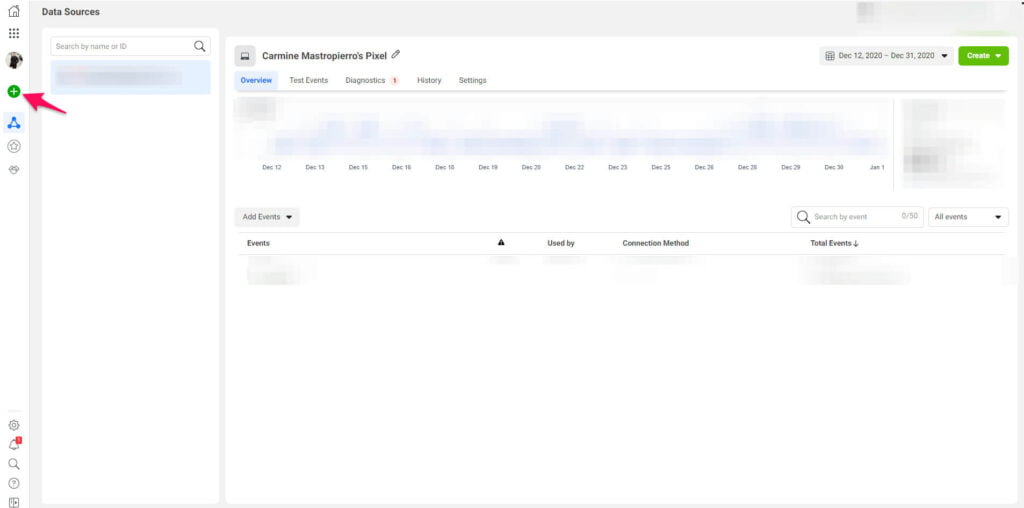Open the notifications bell icon

point(14,445)
